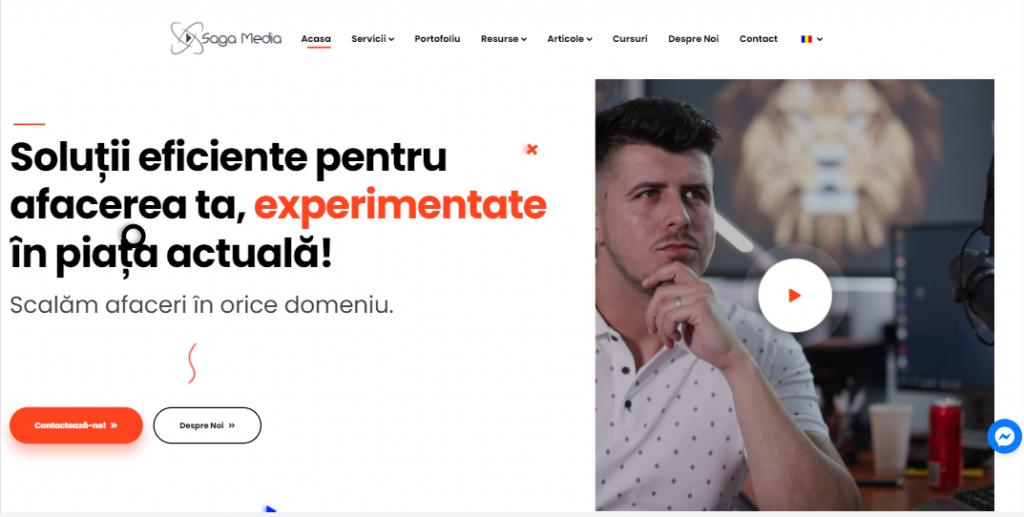
Task: Click the red X decoration near the headline
Action: [x=532, y=149]
